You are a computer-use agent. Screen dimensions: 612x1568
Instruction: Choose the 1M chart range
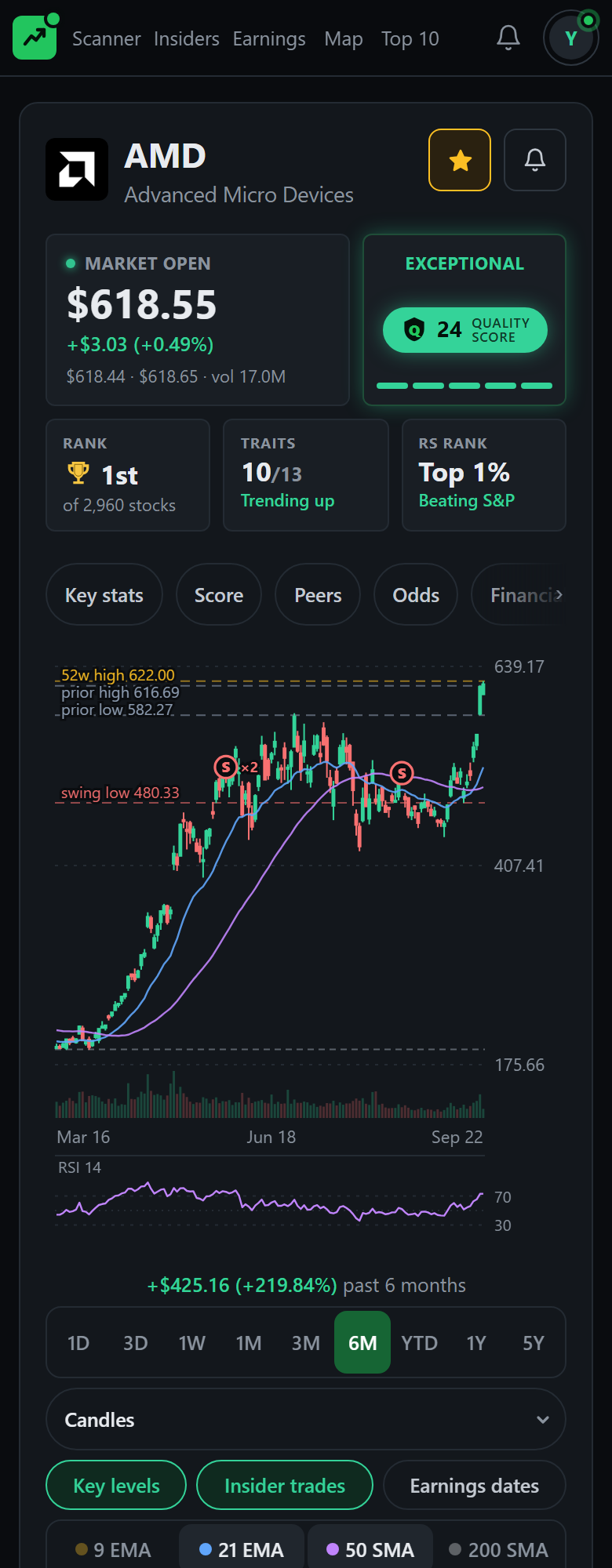click(x=249, y=1343)
